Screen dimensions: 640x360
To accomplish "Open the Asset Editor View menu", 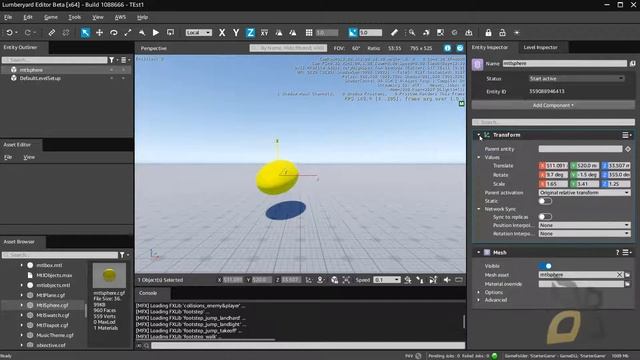I will [x=29, y=157].
